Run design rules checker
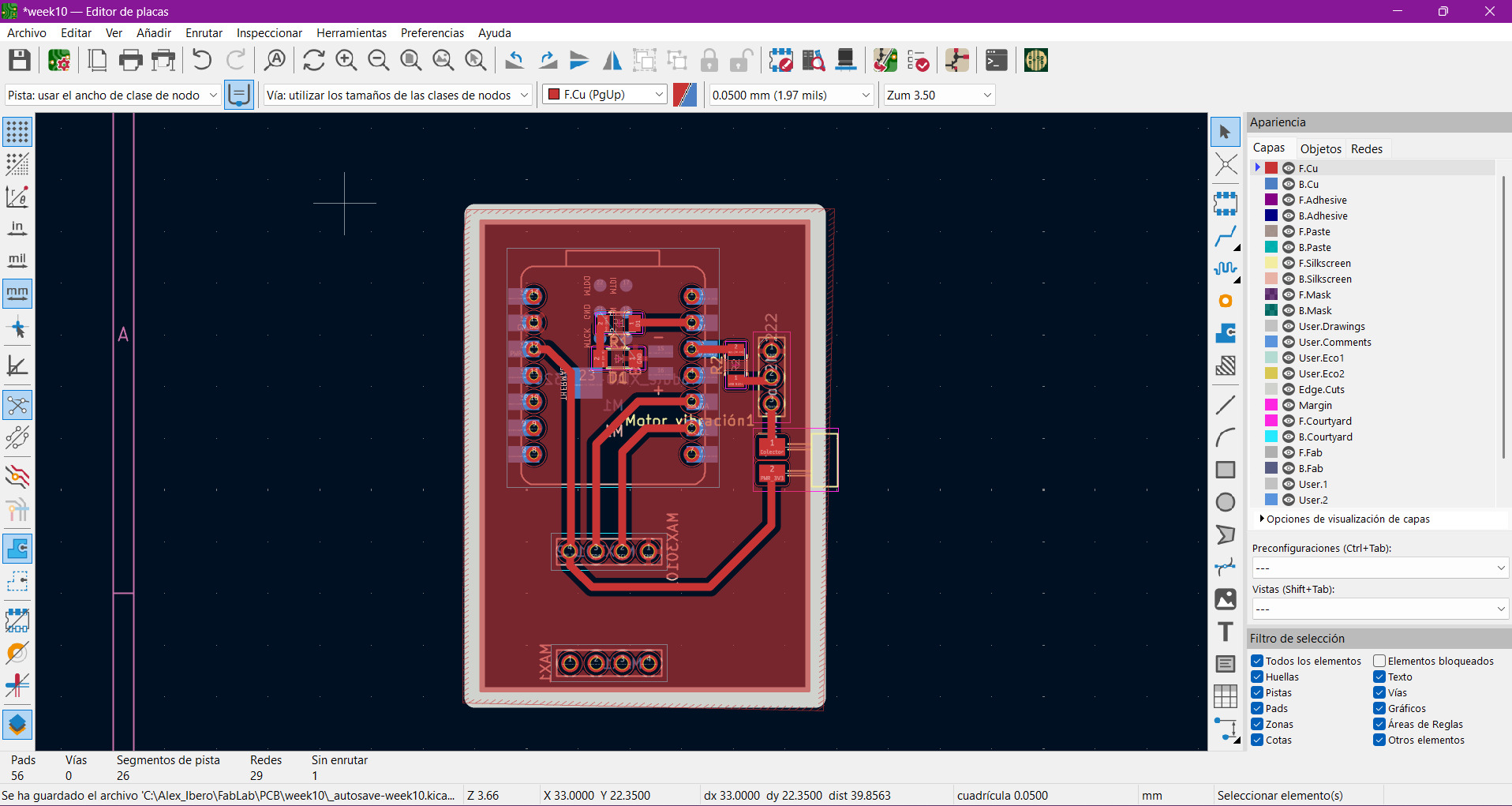 tap(918, 60)
